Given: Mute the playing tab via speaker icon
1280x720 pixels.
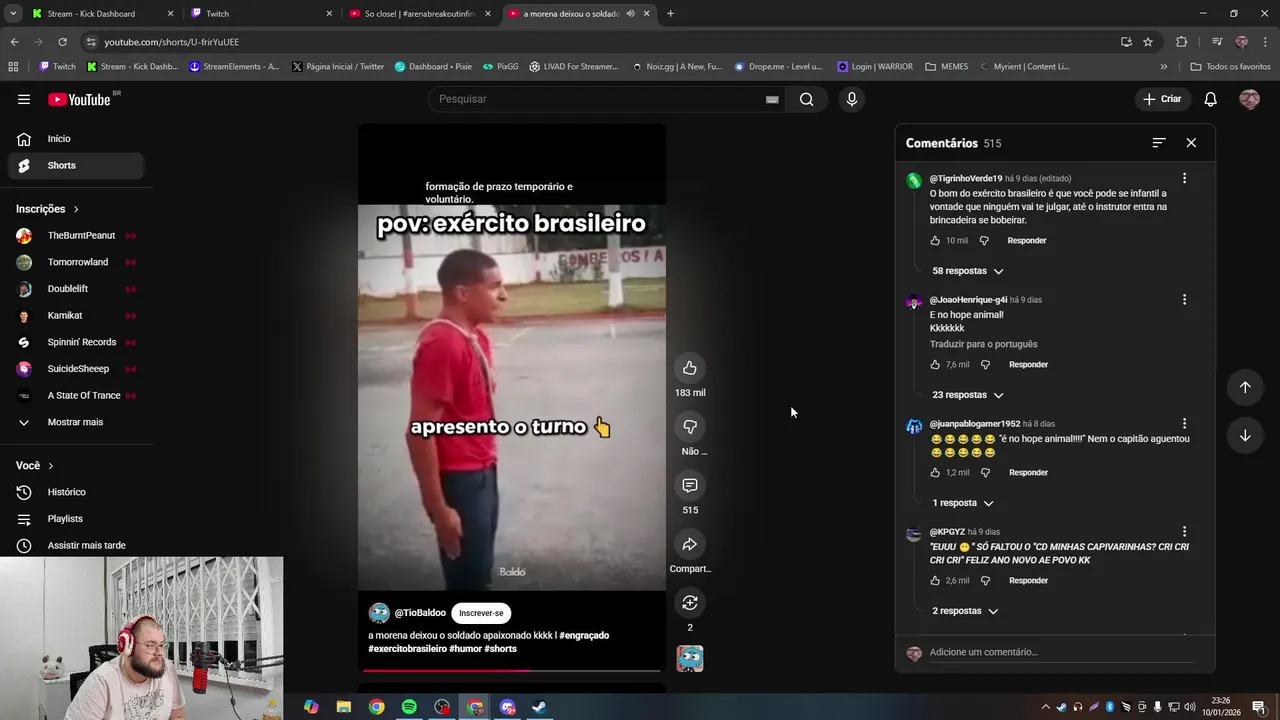Looking at the screenshot, I should [x=630, y=14].
